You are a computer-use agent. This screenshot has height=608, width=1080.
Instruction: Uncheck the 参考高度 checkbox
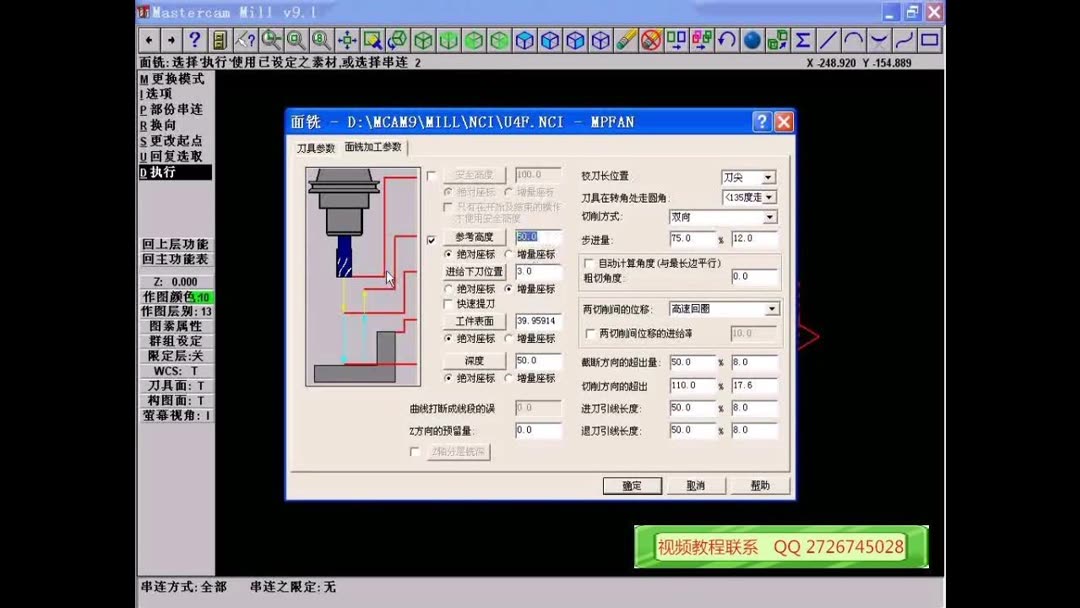point(430,240)
